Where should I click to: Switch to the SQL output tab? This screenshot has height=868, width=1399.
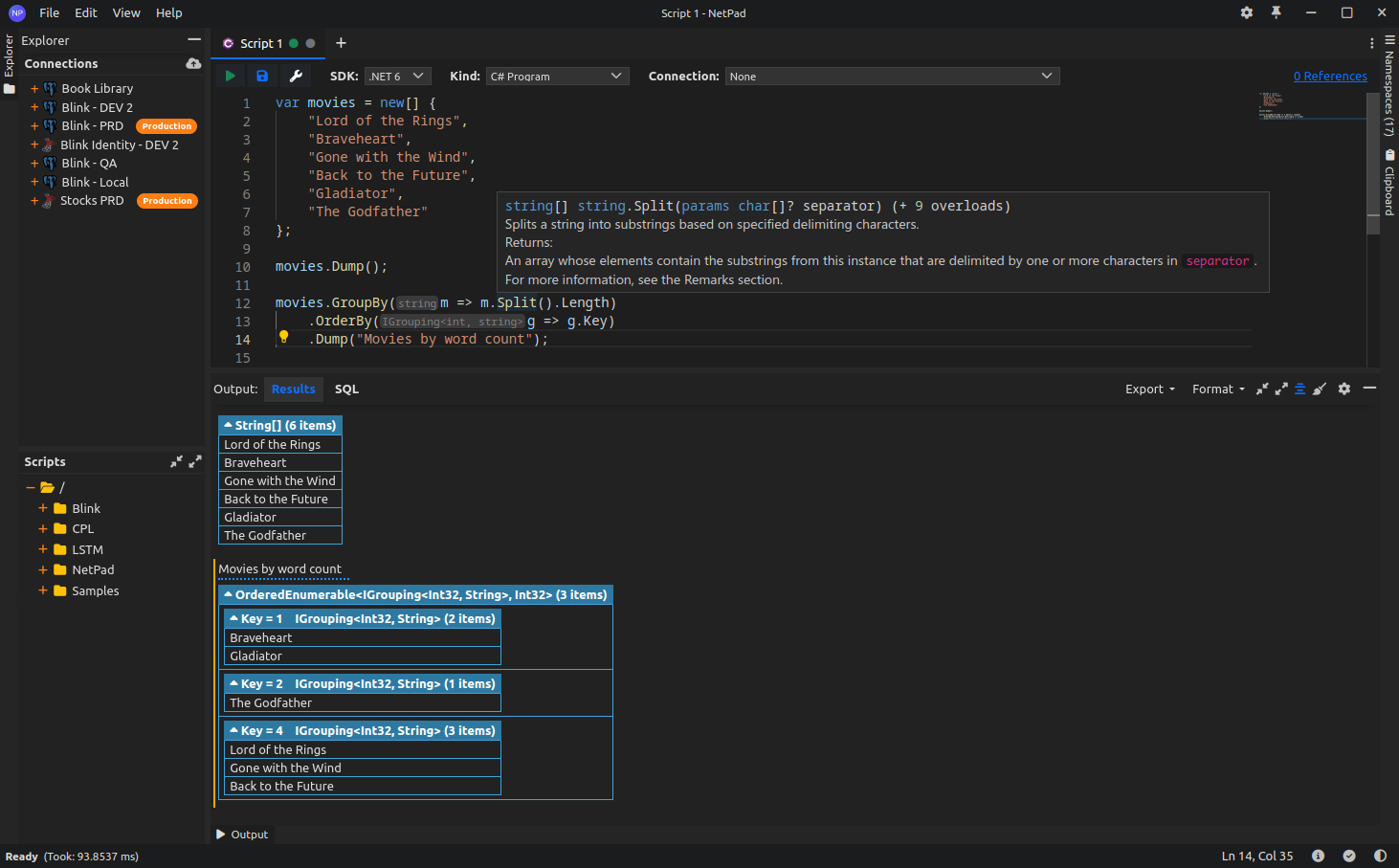tap(346, 389)
